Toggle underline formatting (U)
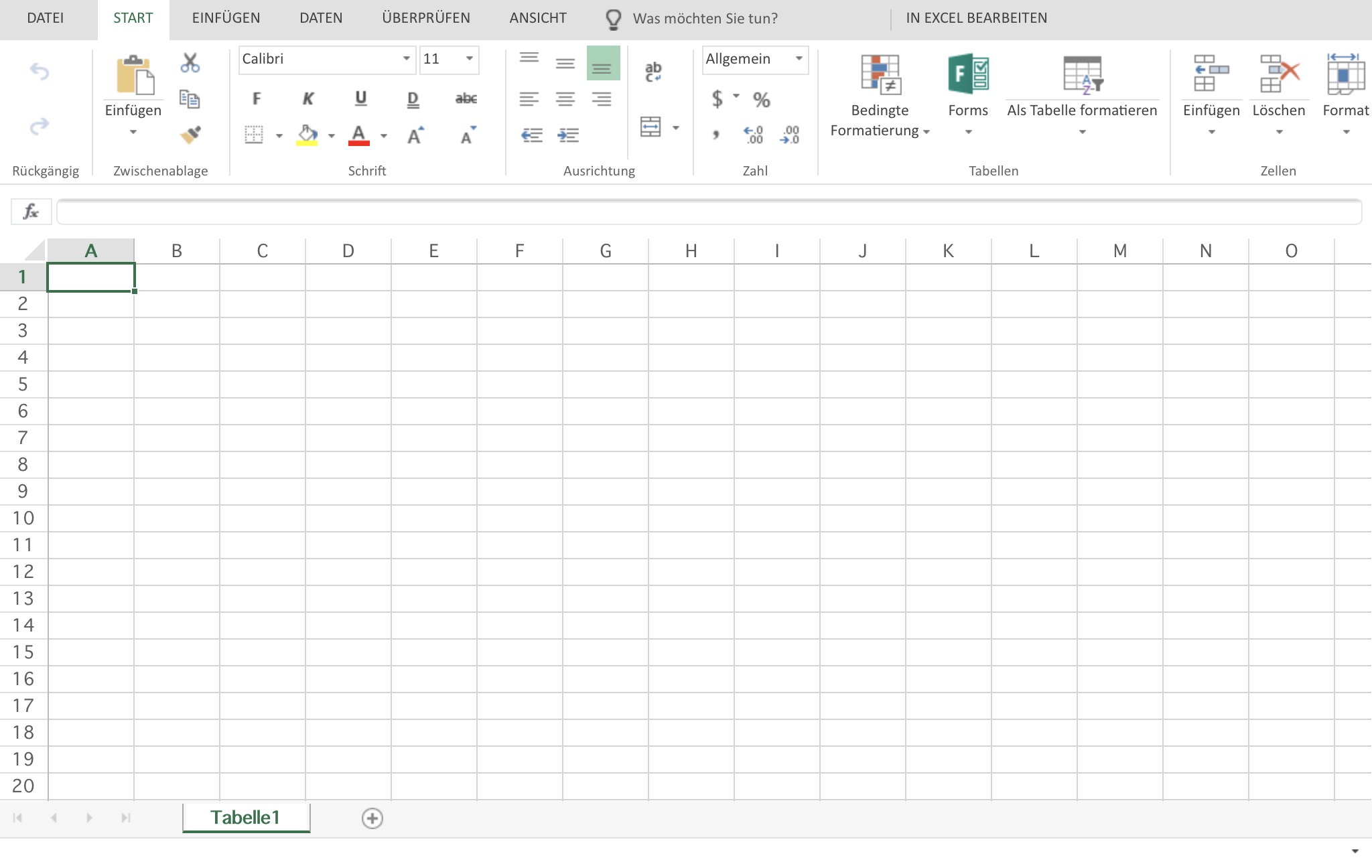This screenshot has width=1372, height=868. point(360,99)
